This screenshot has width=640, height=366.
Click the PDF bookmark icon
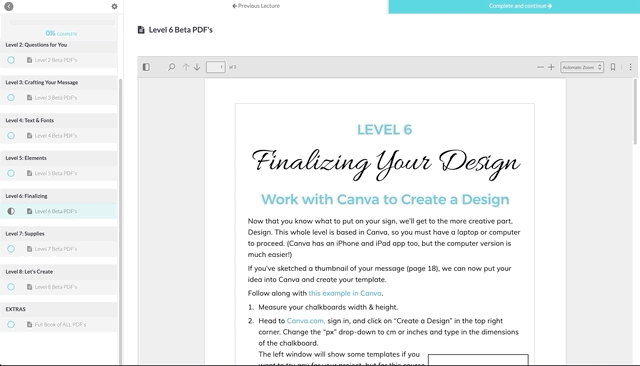[x=613, y=67]
